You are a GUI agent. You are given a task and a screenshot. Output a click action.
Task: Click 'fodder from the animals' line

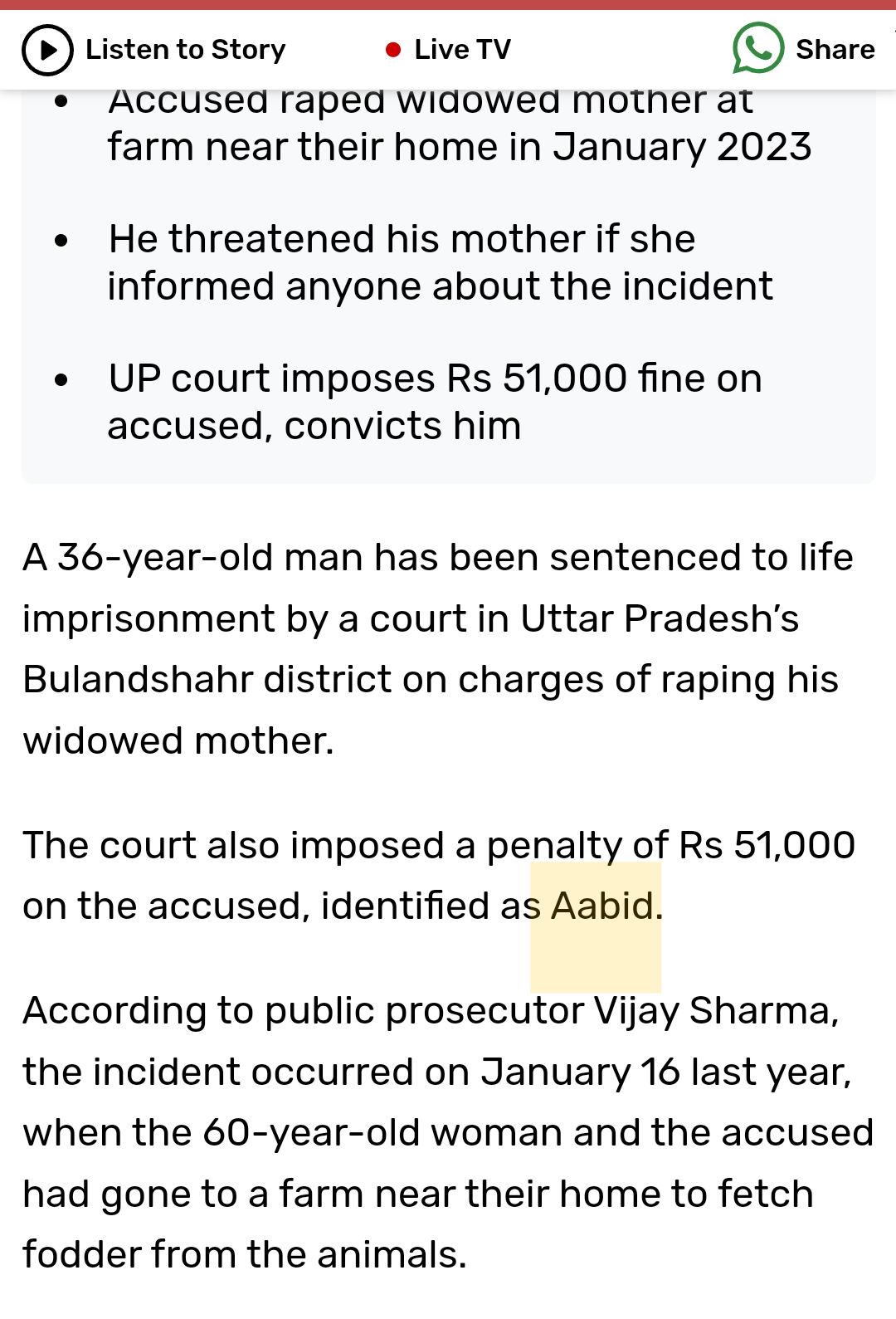point(245,1254)
